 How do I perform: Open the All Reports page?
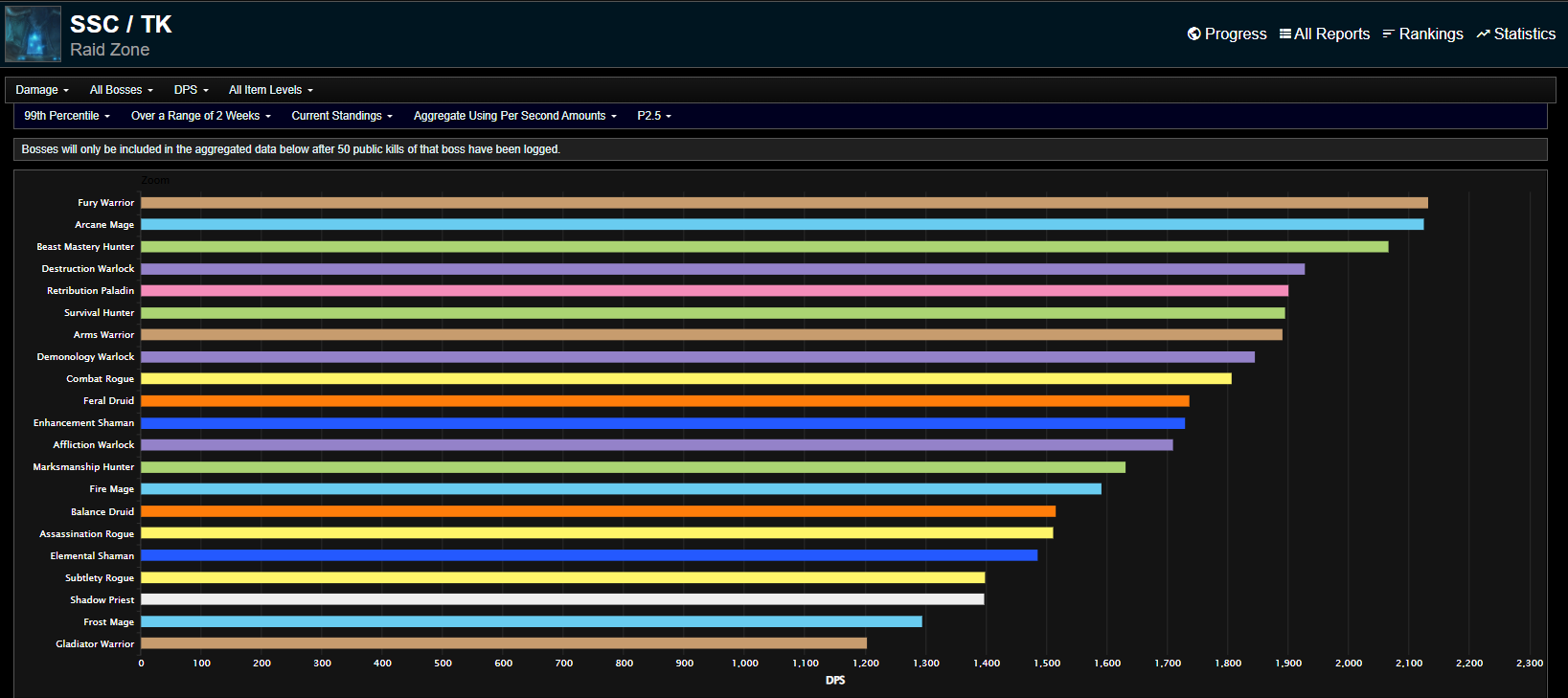(1325, 34)
